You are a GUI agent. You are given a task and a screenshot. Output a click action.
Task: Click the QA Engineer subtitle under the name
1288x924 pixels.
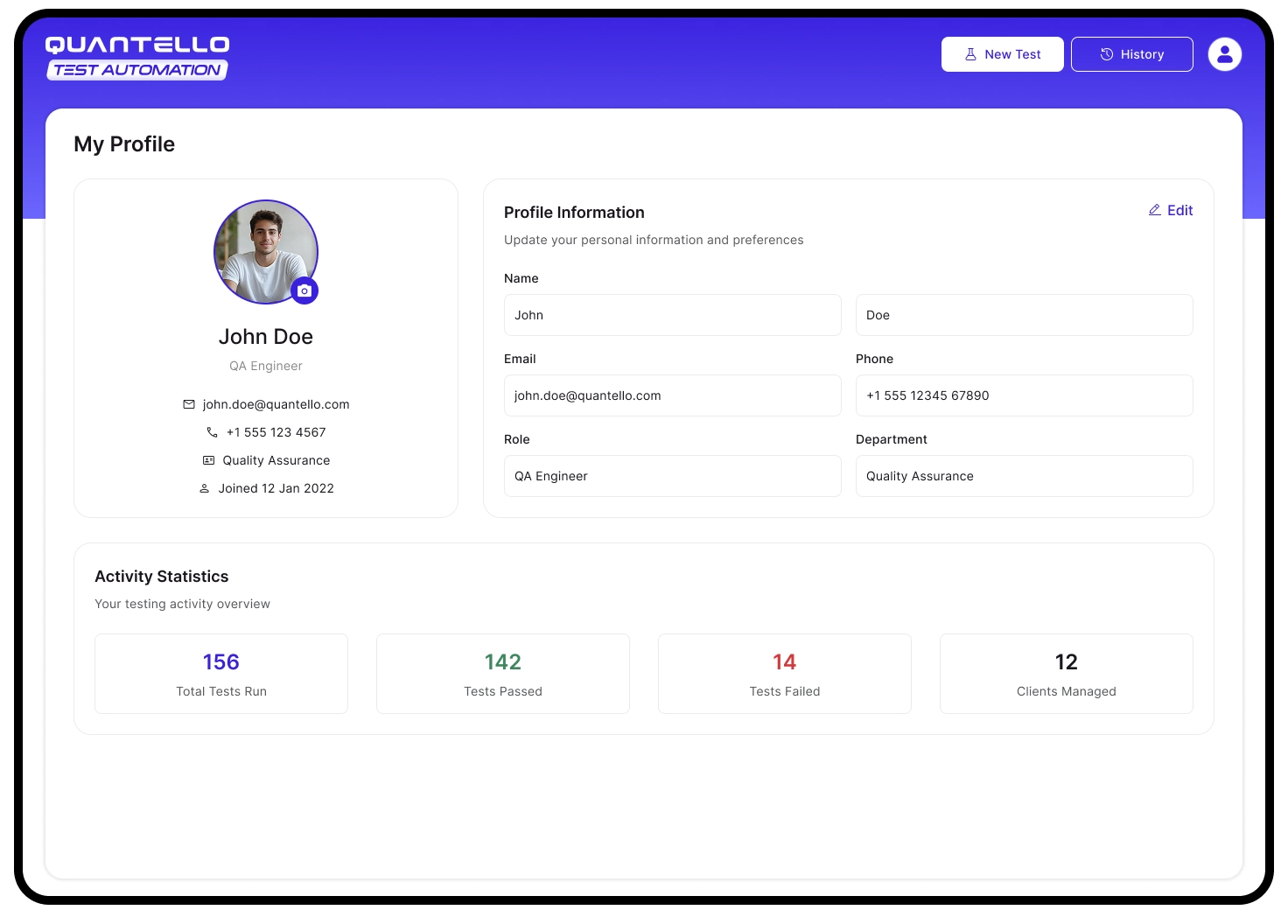(266, 366)
